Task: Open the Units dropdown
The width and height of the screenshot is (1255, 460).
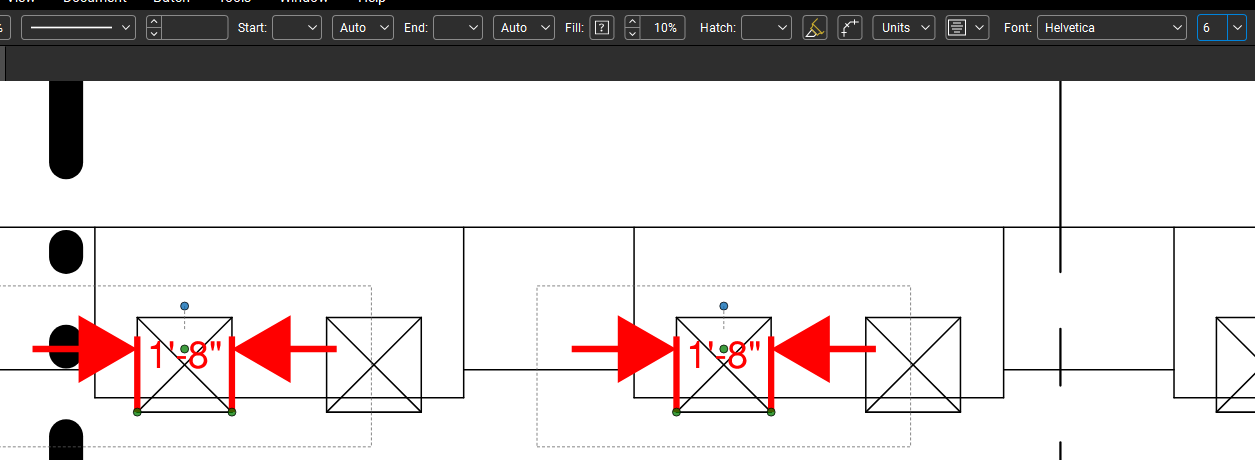Action: coord(904,28)
